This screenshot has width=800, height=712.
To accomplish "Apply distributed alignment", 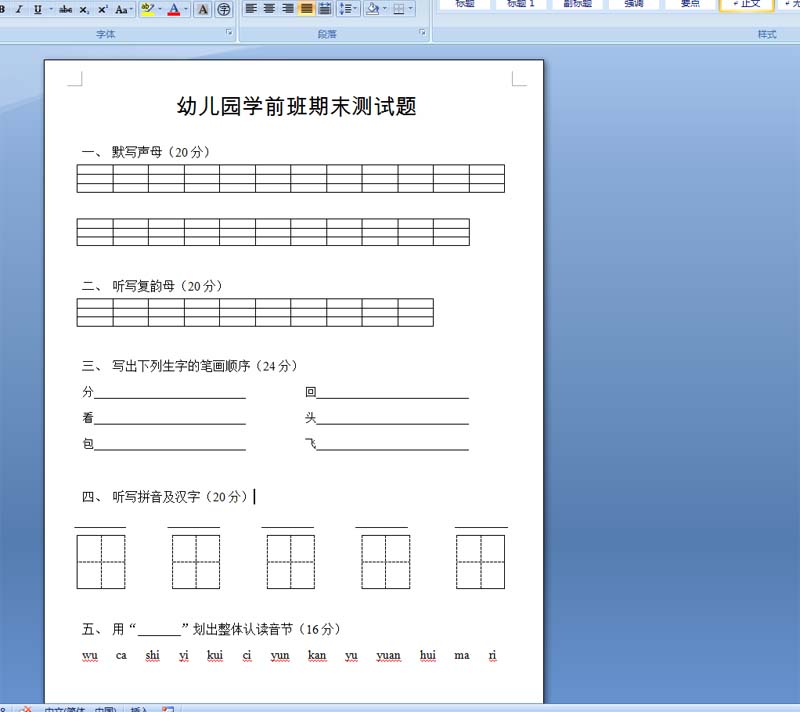I will tap(324, 9).
